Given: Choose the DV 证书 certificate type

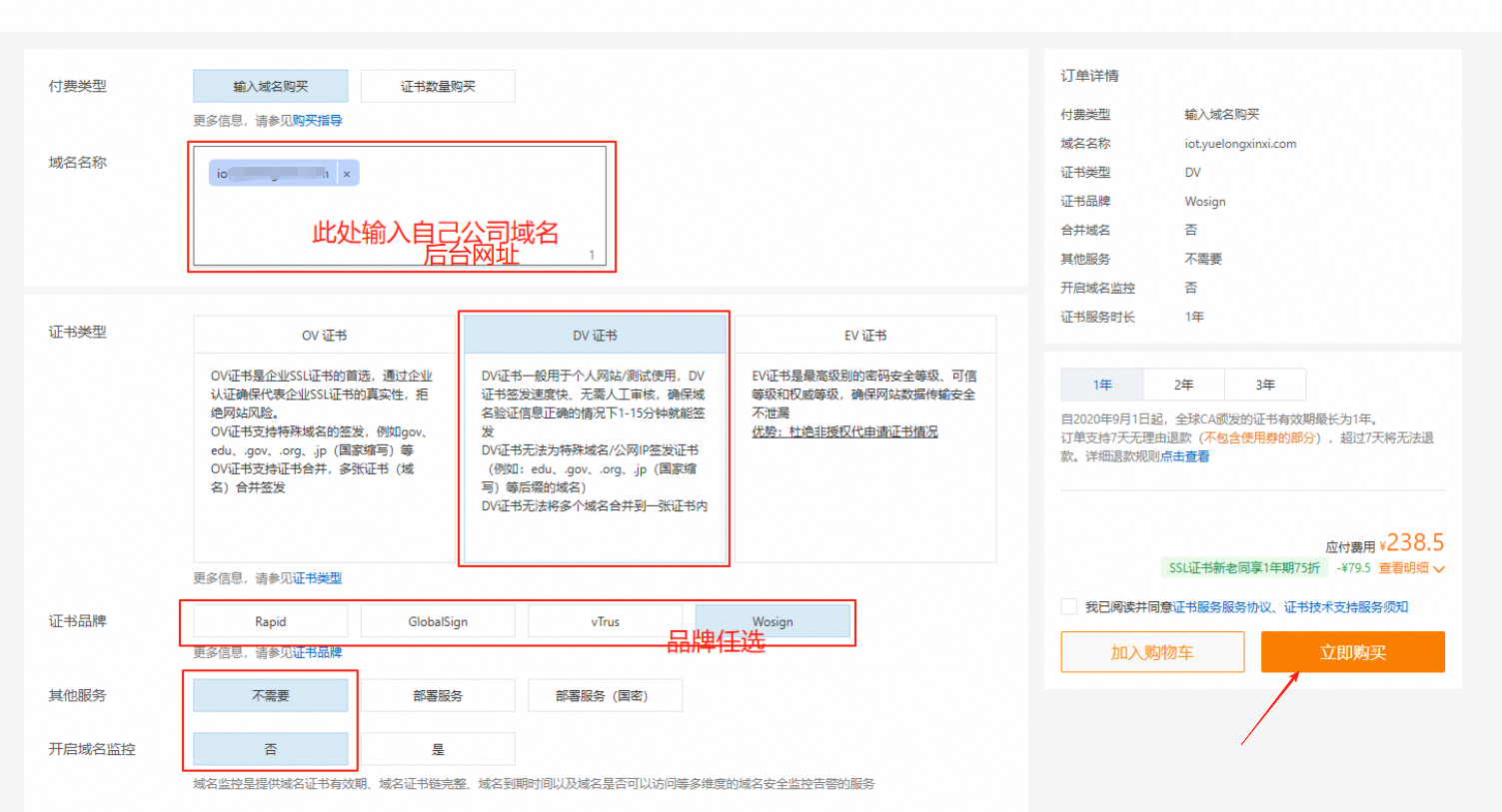Looking at the screenshot, I should click(595, 336).
